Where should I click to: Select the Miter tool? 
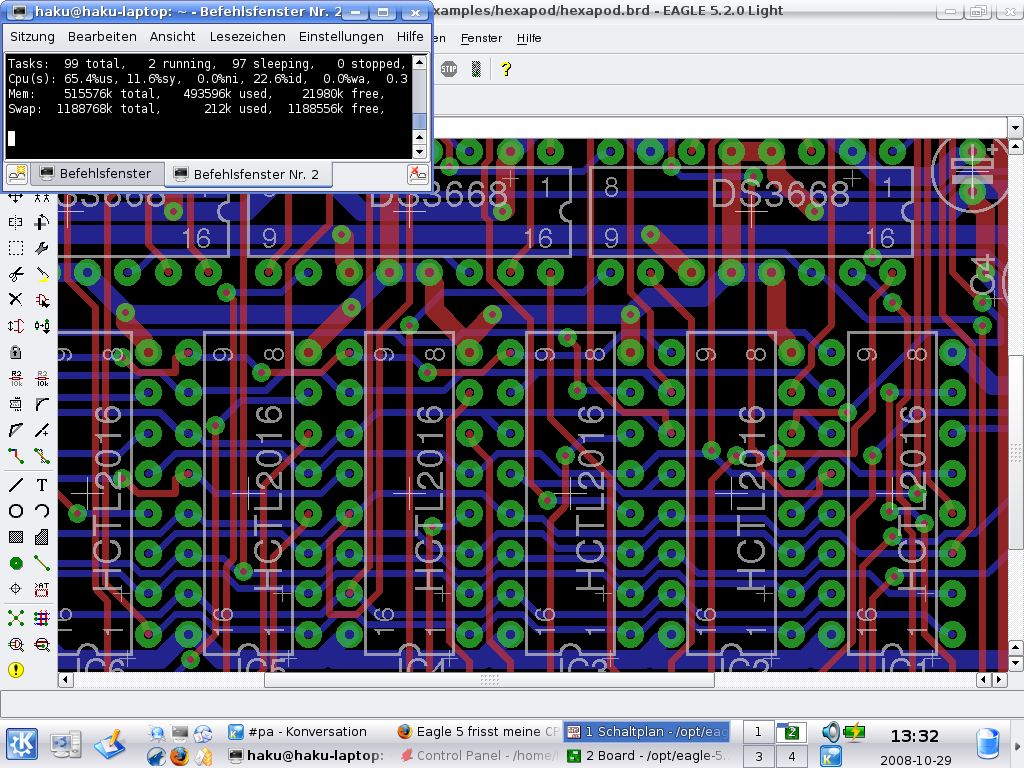pyautogui.click(x=42, y=404)
